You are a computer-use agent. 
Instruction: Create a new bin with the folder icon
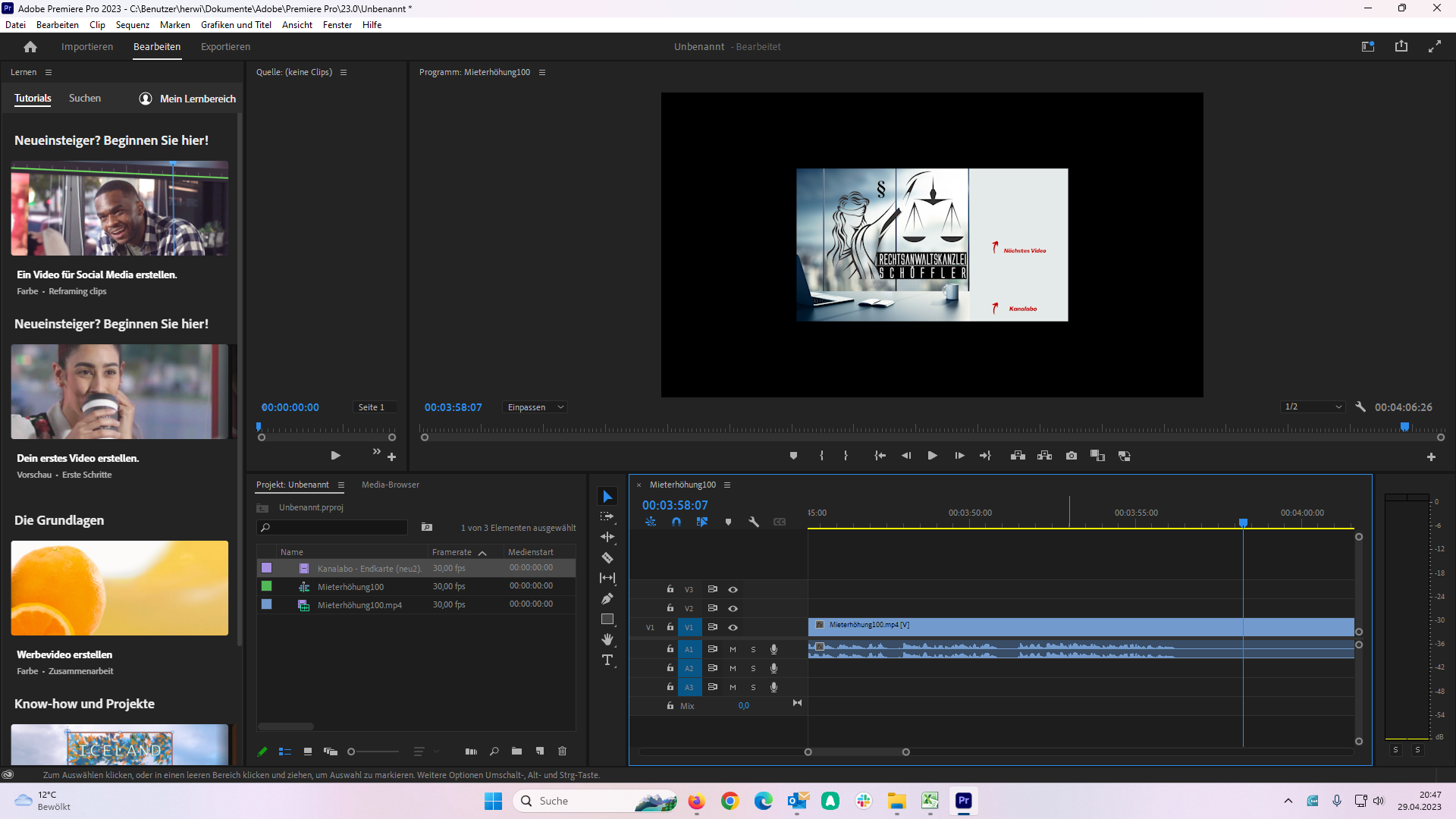pyautogui.click(x=516, y=752)
